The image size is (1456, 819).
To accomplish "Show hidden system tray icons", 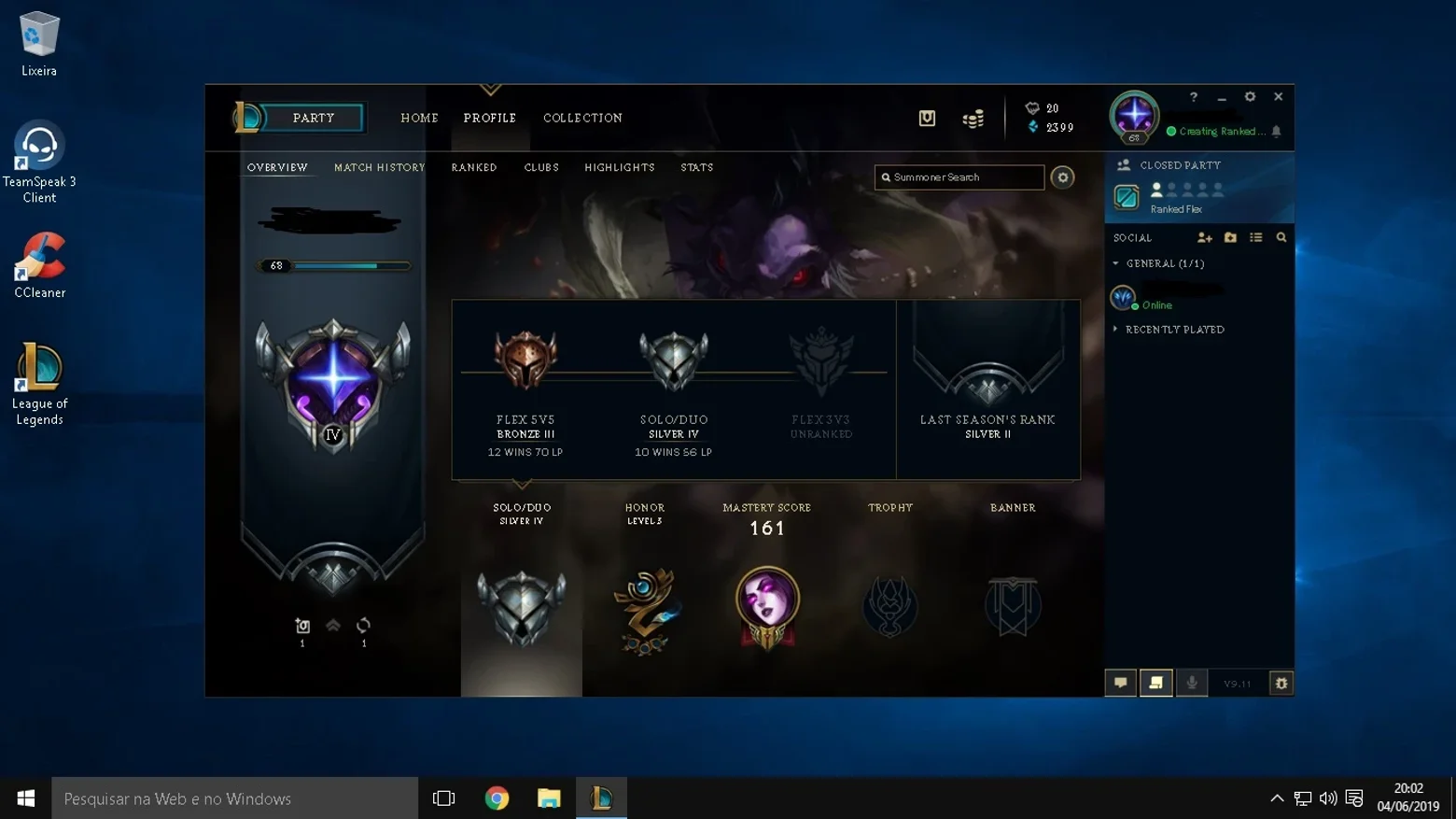I will [1277, 798].
